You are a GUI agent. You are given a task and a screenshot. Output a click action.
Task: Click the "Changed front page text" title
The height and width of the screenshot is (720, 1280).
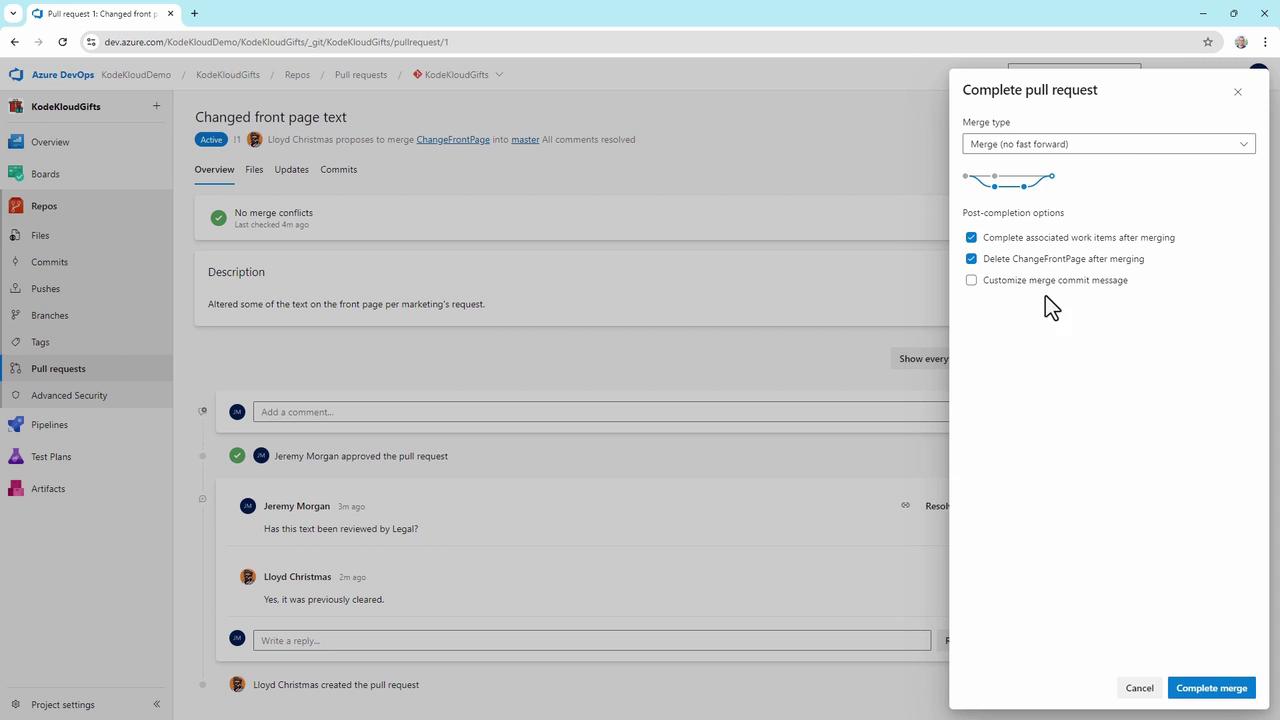tap(271, 117)
